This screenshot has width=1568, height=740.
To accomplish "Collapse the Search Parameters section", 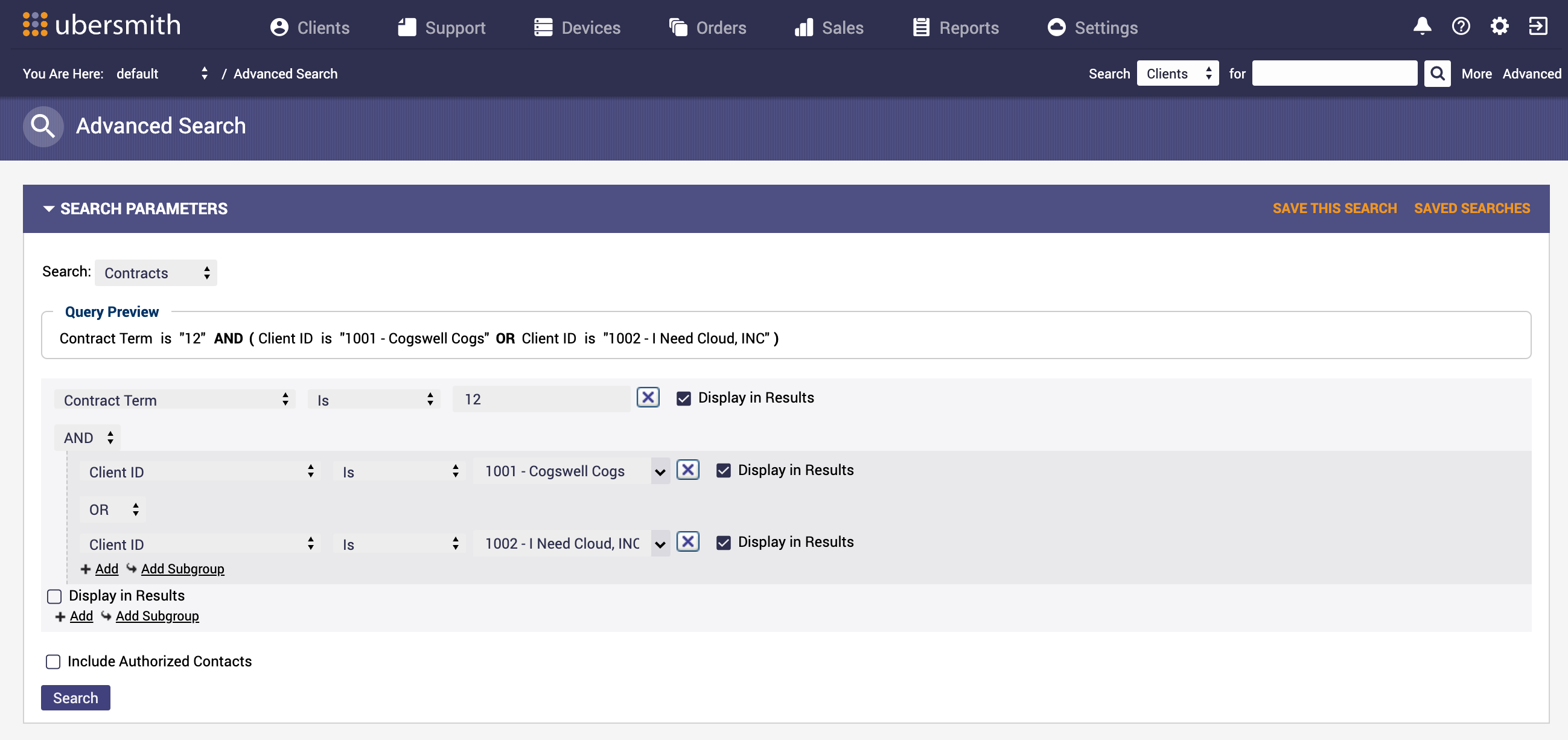I will 49,209.
